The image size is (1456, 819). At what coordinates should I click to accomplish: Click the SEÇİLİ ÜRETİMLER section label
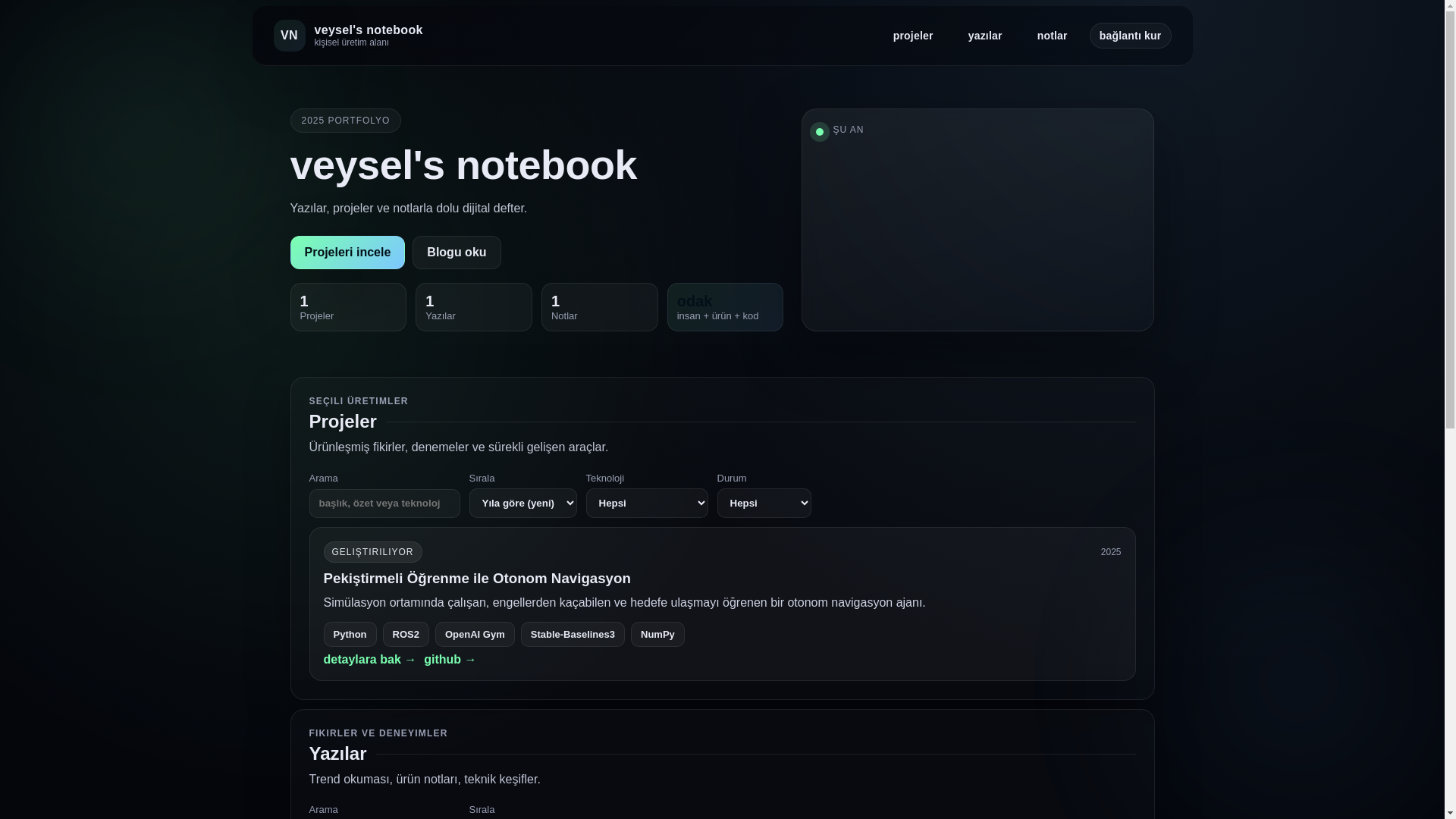[359, 401]
